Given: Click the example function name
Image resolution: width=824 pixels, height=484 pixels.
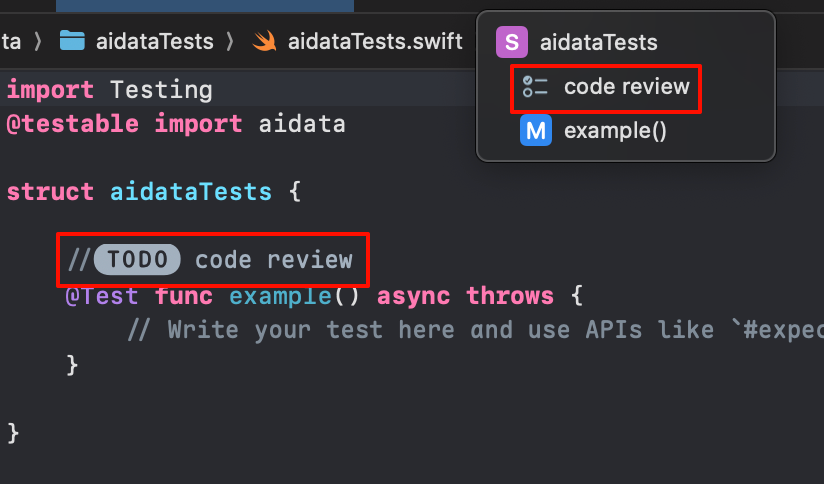Looking at the screenshot, I should [x=280, y=296].
